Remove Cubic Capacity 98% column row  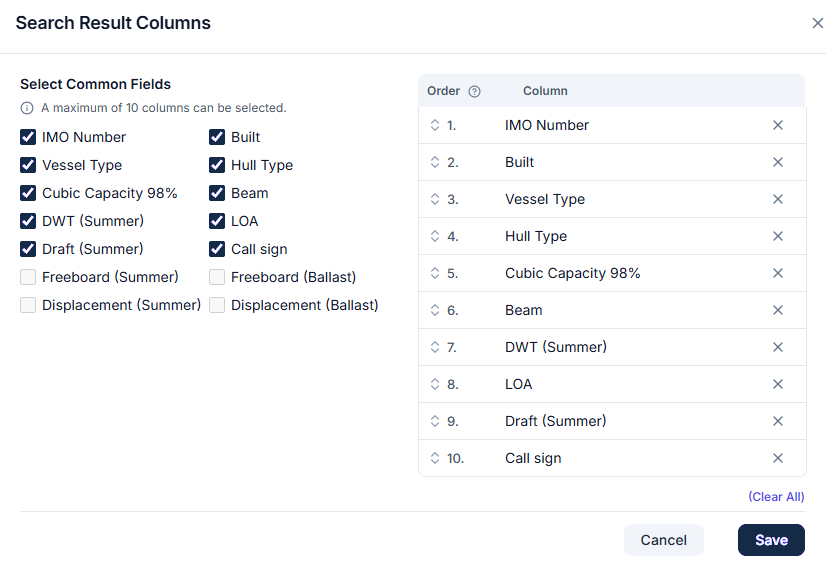click(x=778, y=273)
